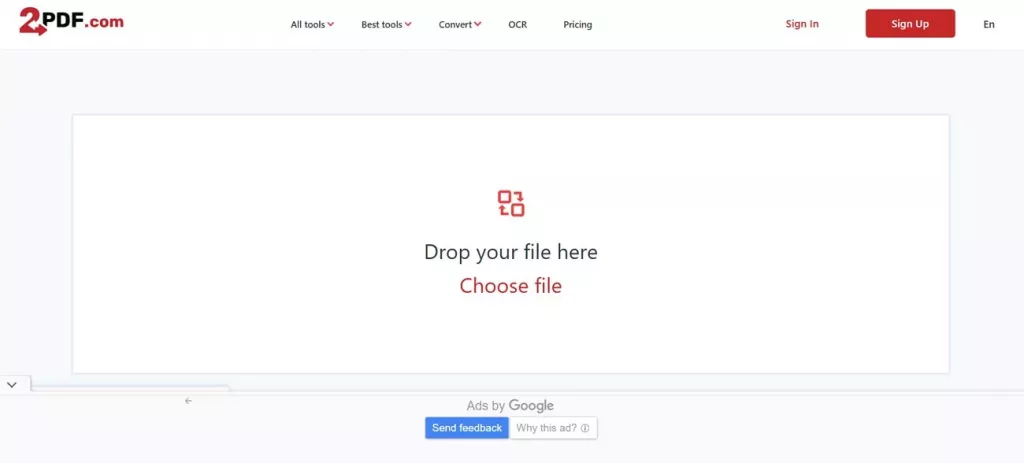1024x463 pixels.
Task: Click the Choose file link
Action: (x=511, y=286)
